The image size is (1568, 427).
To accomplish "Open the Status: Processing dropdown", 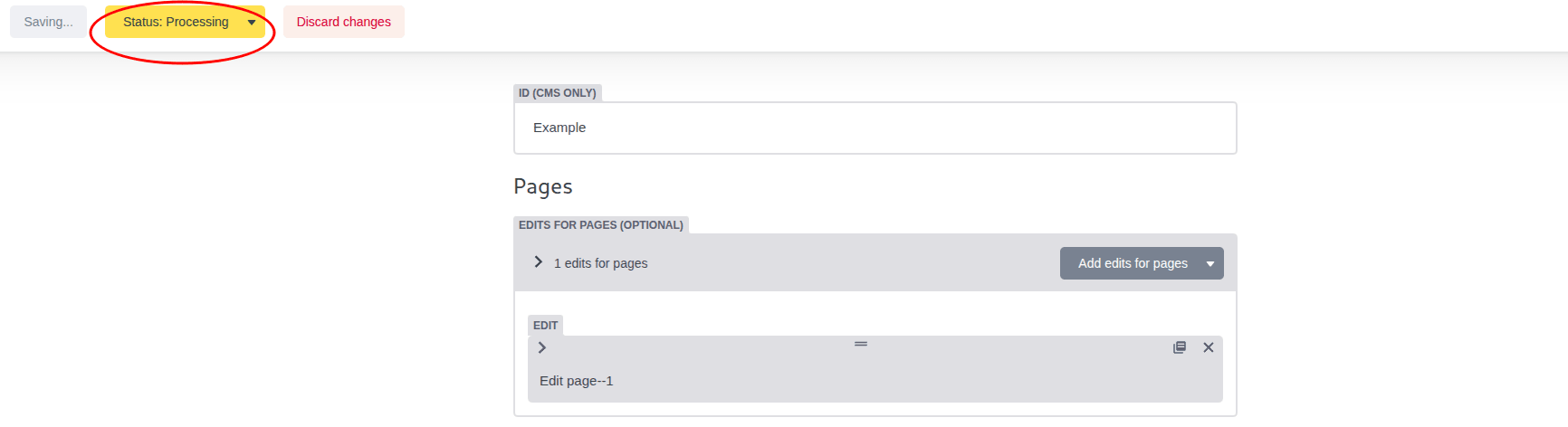I will click(176, 22).
